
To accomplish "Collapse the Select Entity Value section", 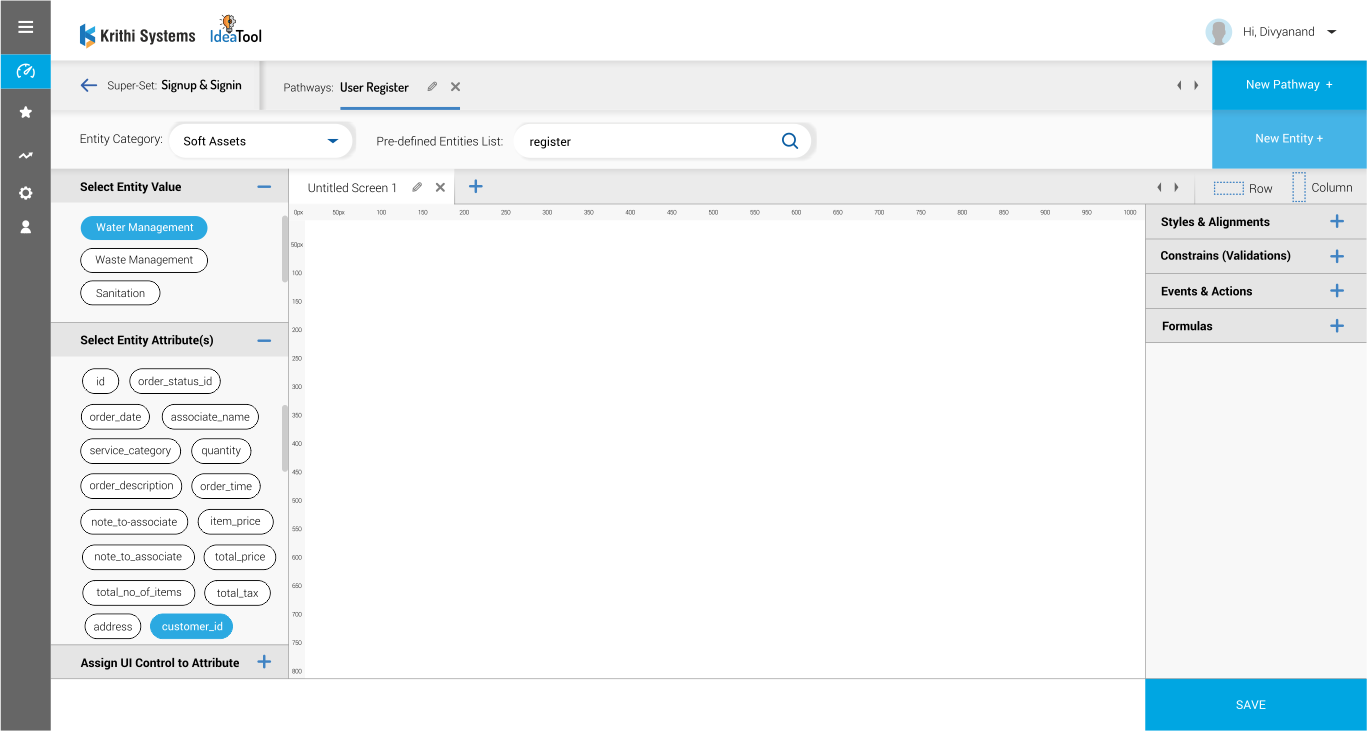I will pos(264,187).
